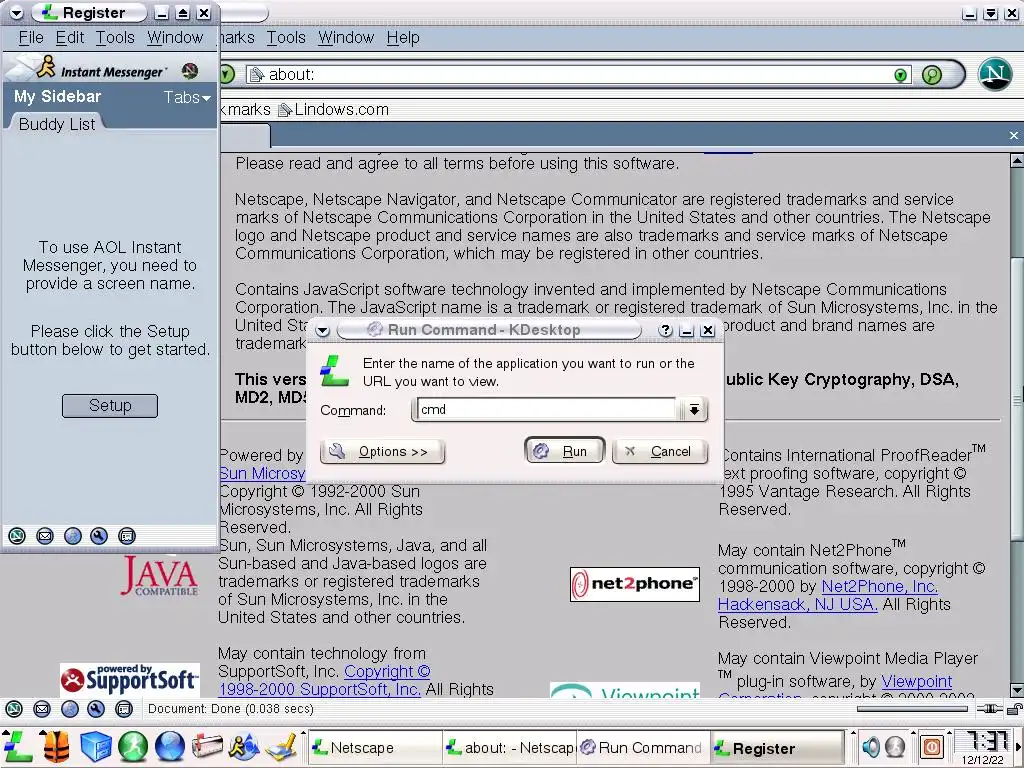Follow the Viewpoint link
Viewport: 1024px width, 768px height.
917,681
